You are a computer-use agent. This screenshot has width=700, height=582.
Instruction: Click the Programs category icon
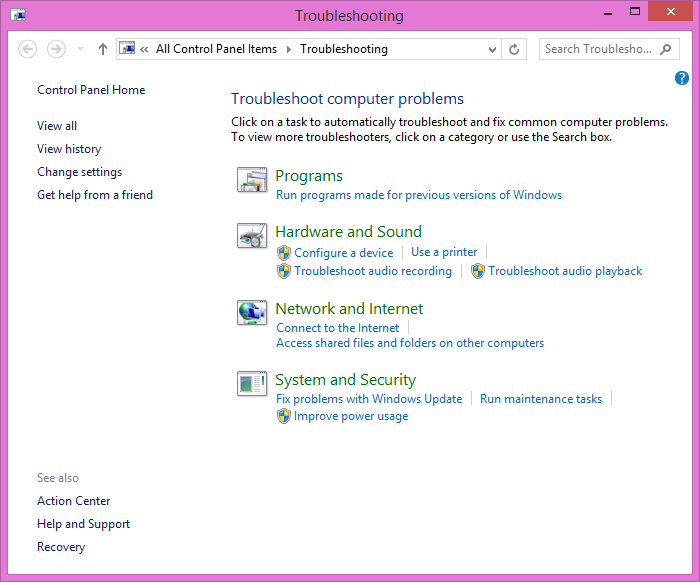point(252,179)
